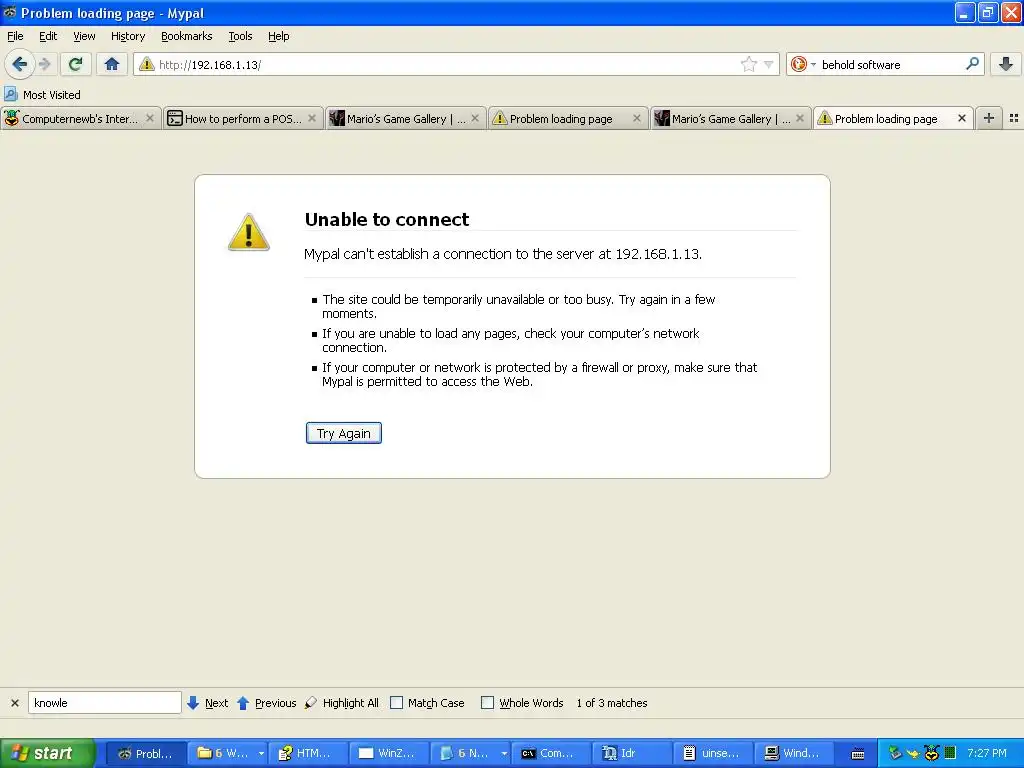Viewport: 1024px width, 768px height.
Task: Click the yellow genie-lamp tray icon
Action: coord(913,753)
